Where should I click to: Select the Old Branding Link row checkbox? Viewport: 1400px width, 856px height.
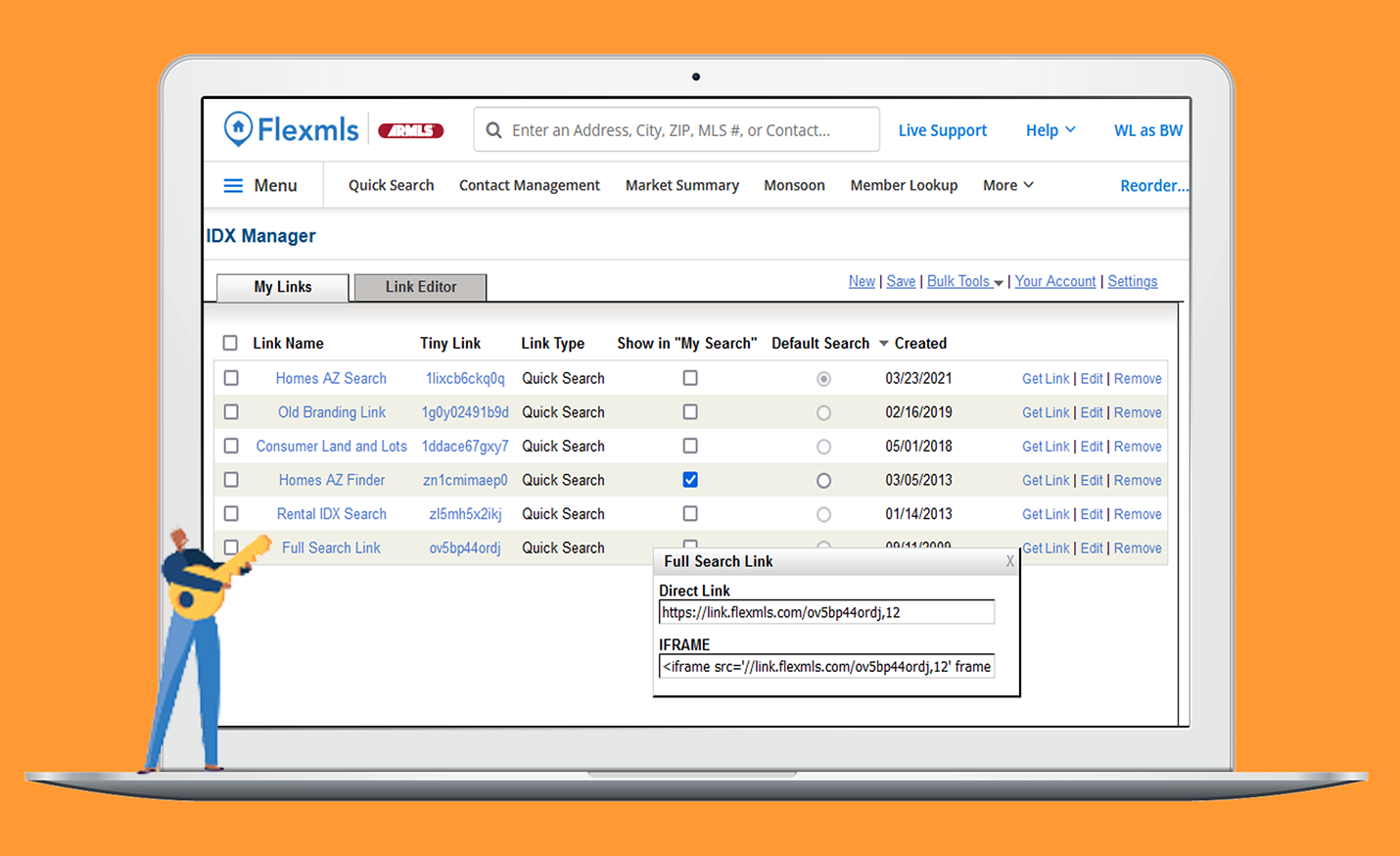(231, 412)
